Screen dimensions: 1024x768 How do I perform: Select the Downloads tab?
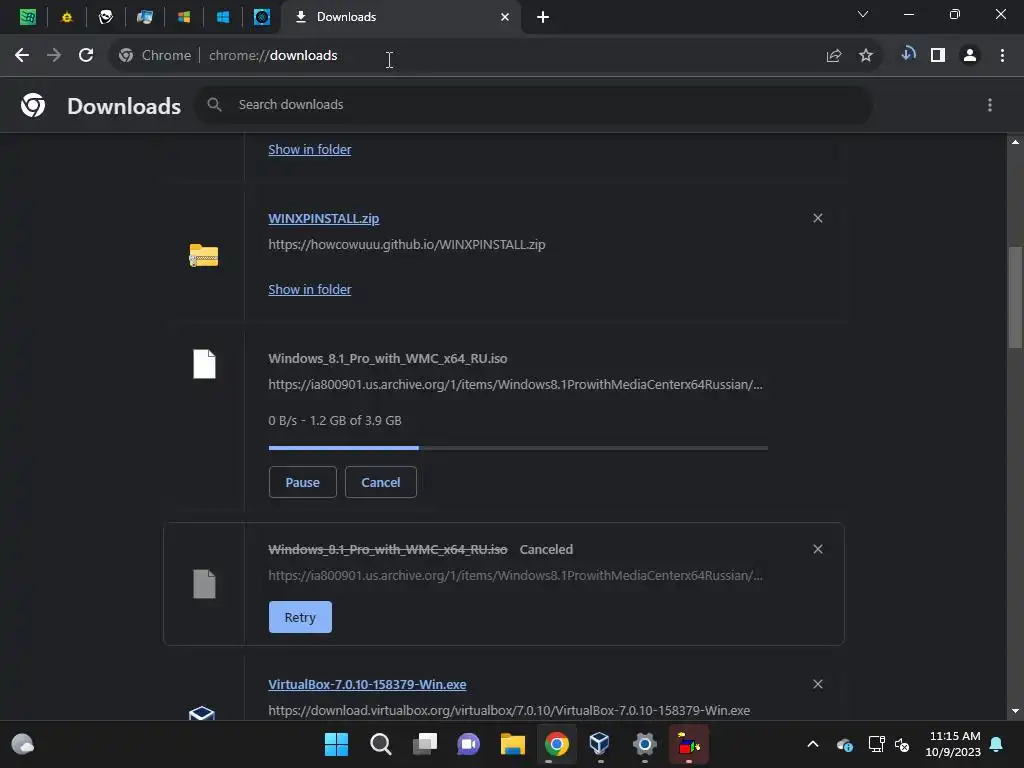pos(400,17)
